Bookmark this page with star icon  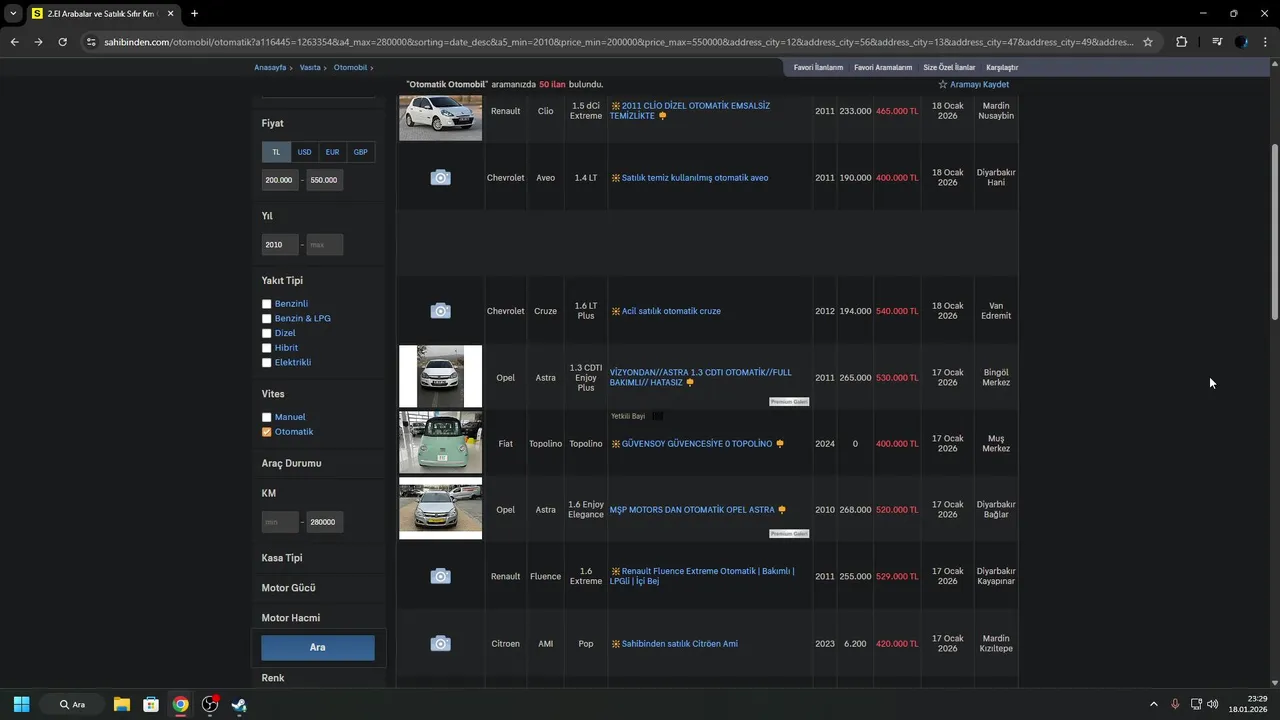[x=1148, y=42]
